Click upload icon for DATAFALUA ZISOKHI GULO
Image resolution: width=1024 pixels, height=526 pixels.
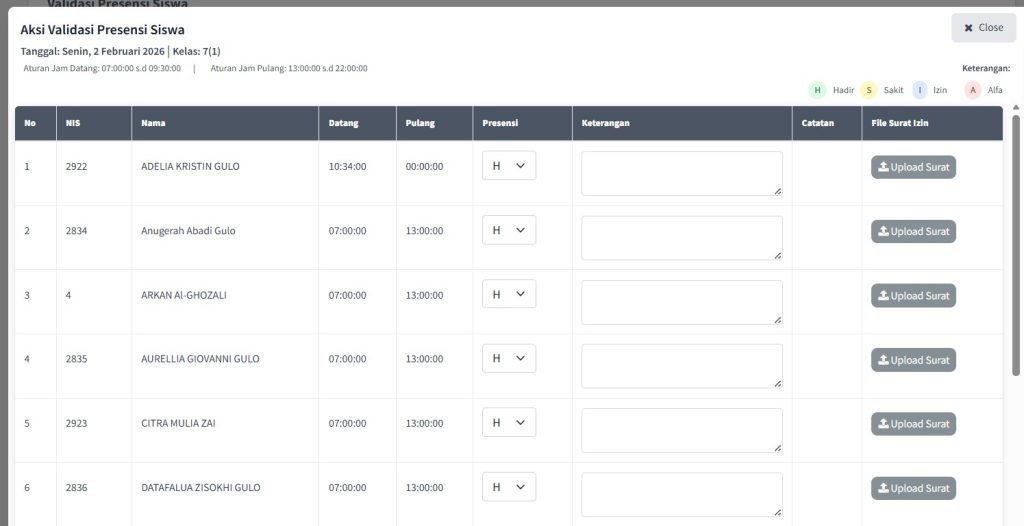click(x=884, y=488)
